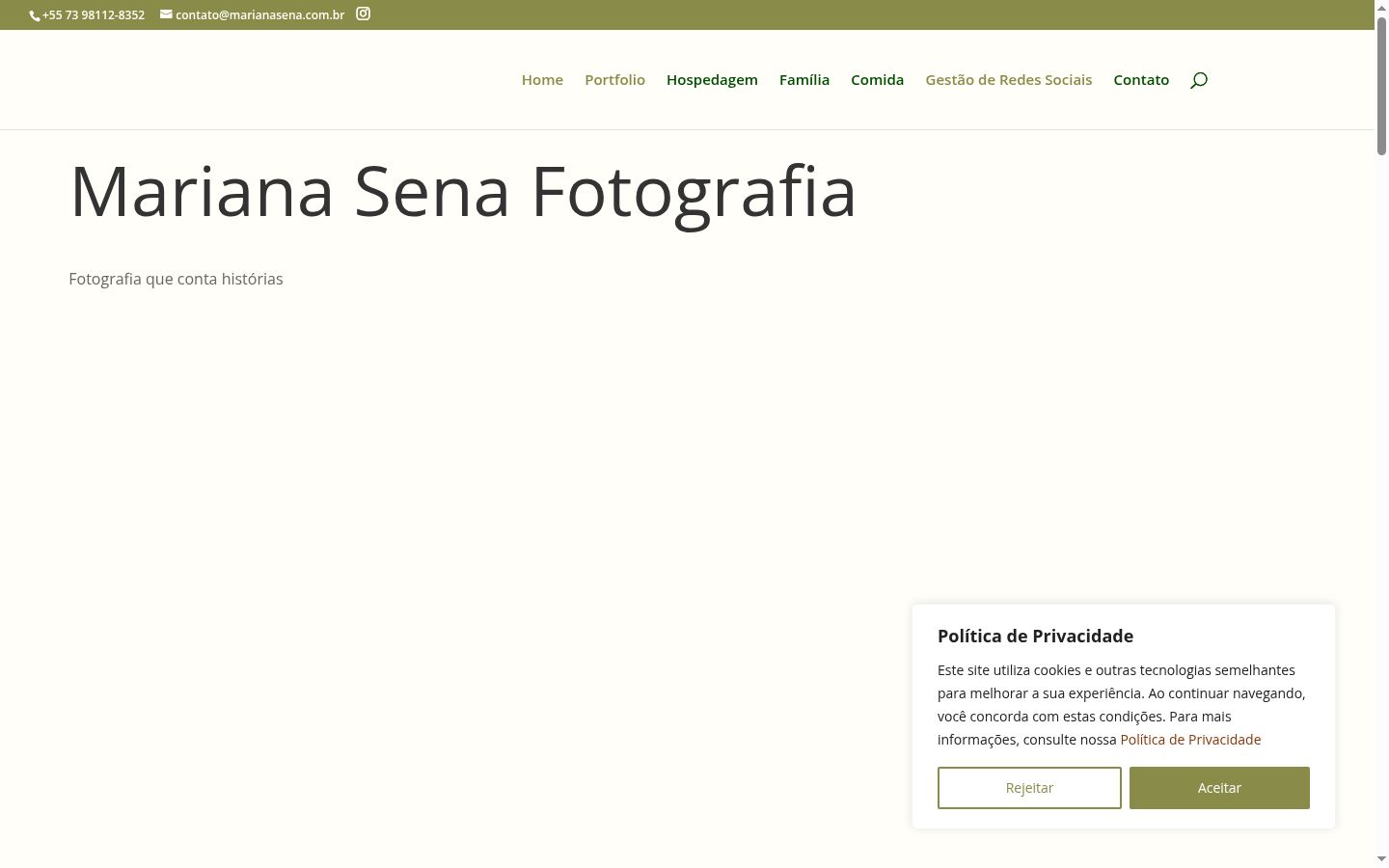The width and height of the screenshot is (1389, 868).
Task: Open the Contato menu item
Action: (x=1141, y=80)
